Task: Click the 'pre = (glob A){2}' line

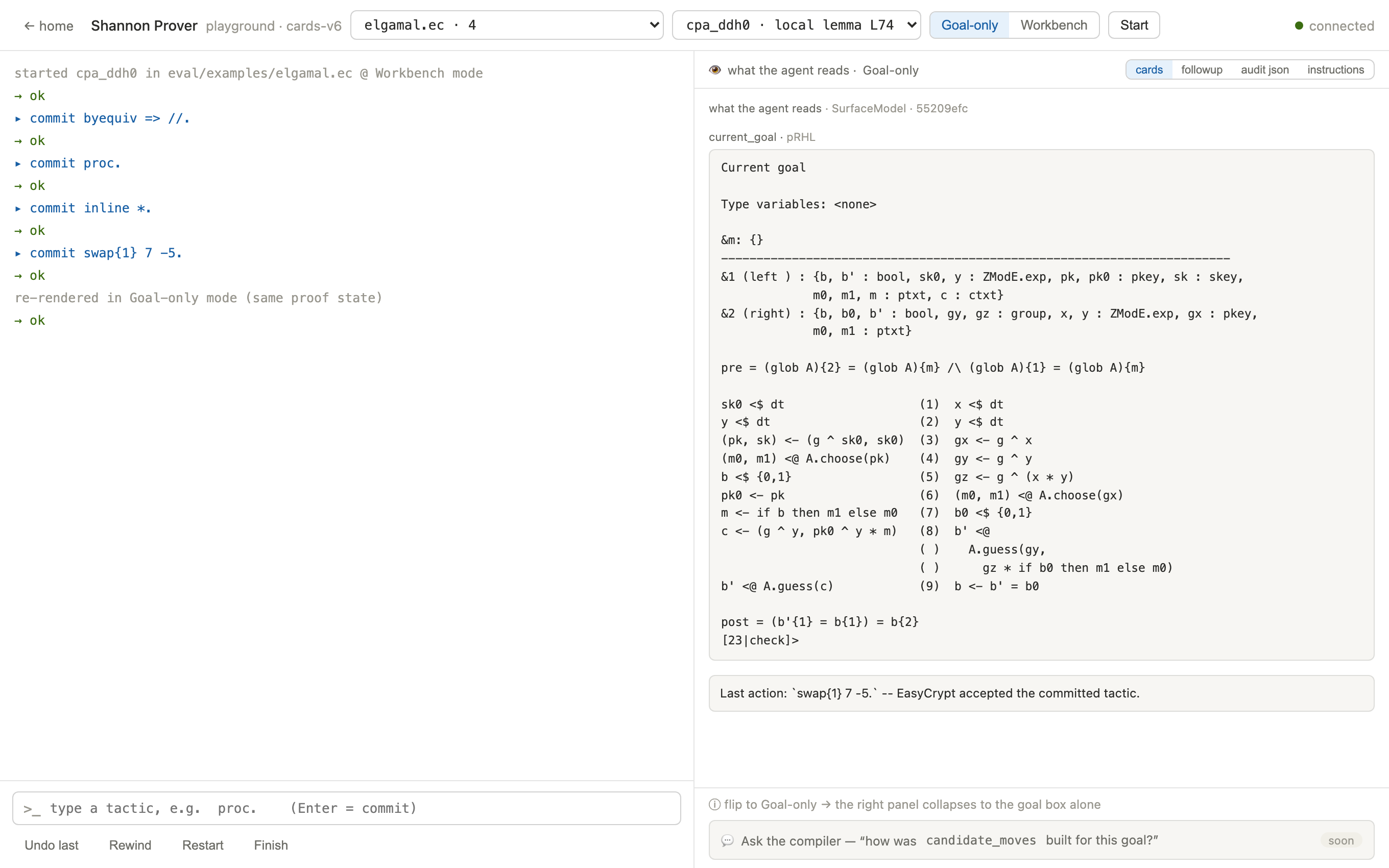Action: click(x=932, y=368)
